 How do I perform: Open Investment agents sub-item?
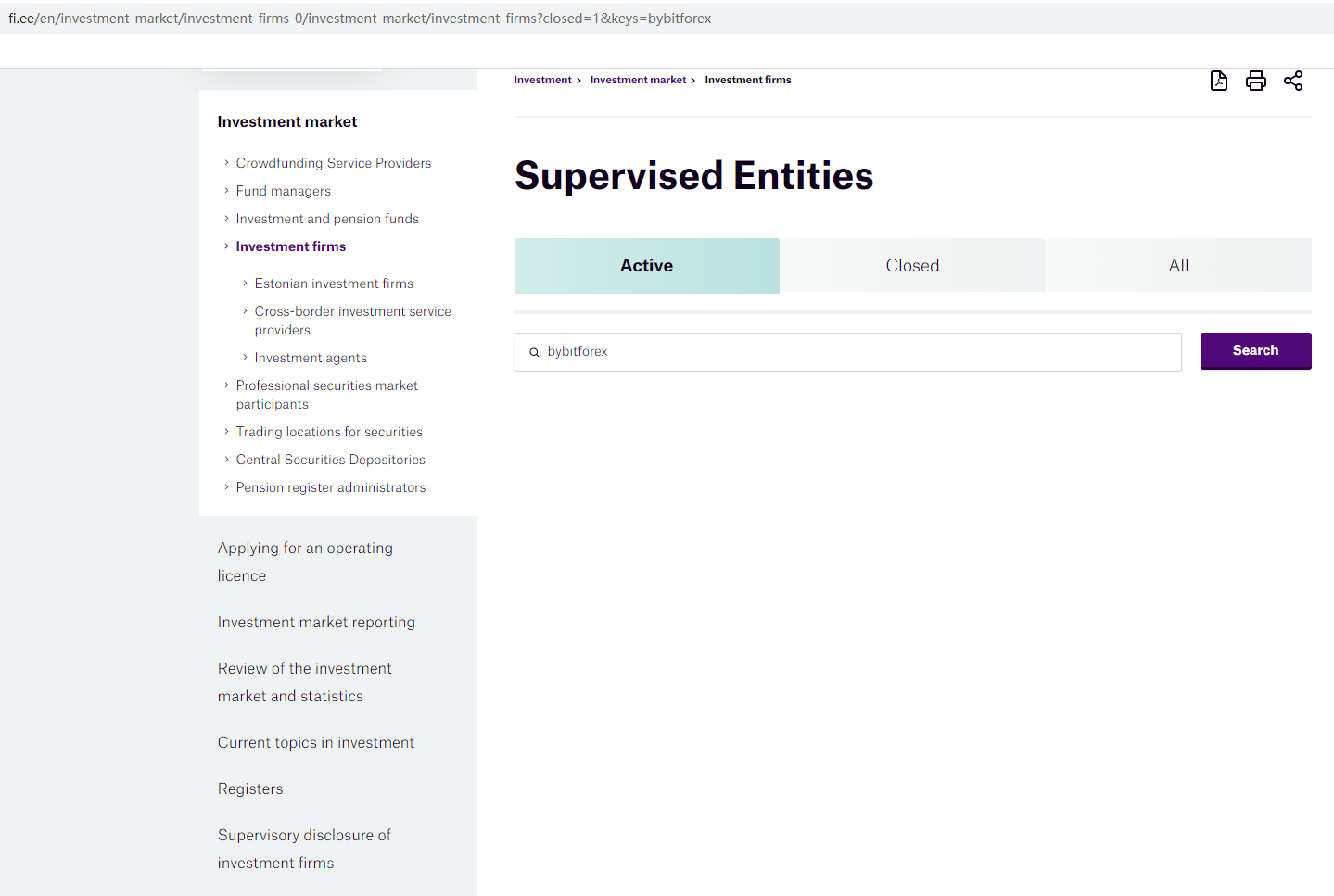point(311,358)
